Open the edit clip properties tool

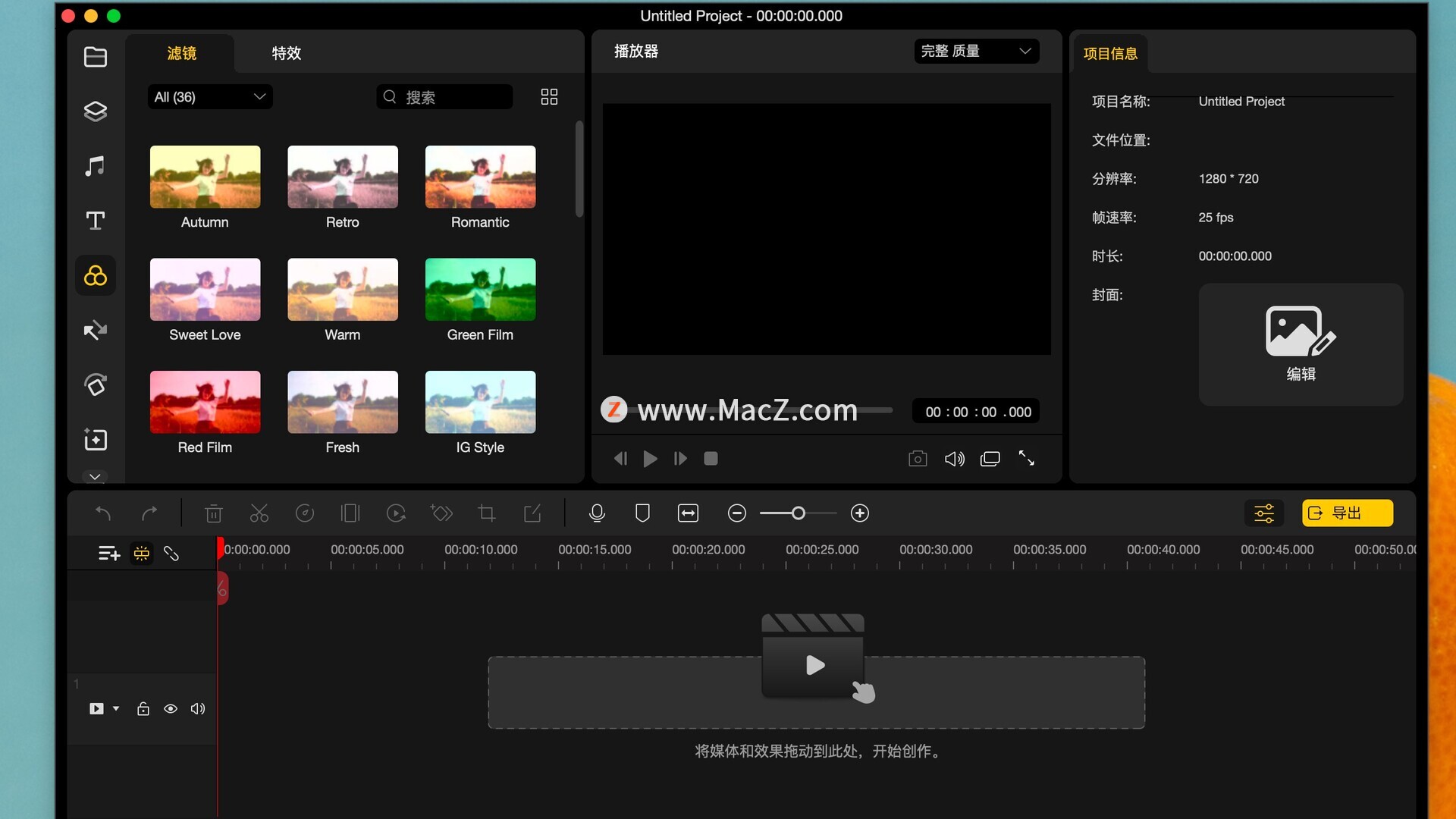point(532,513)
